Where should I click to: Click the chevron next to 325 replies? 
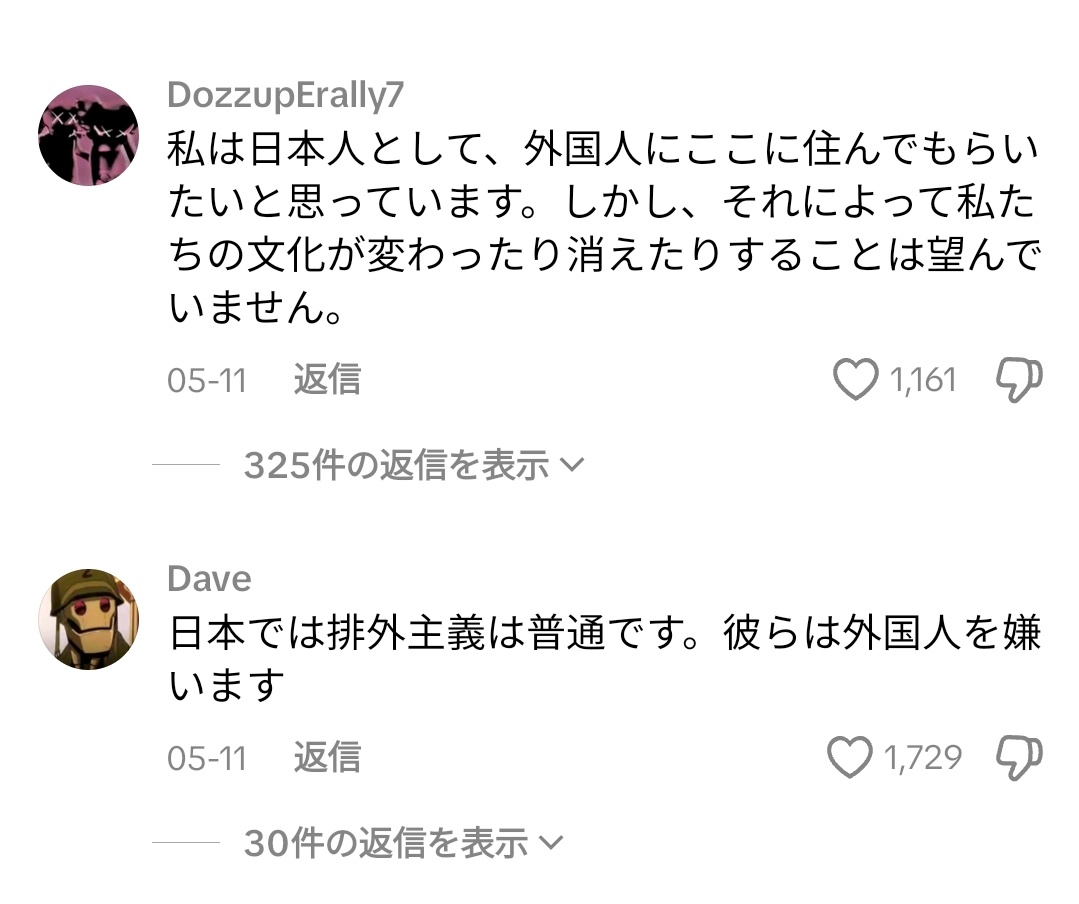[572, 465]
